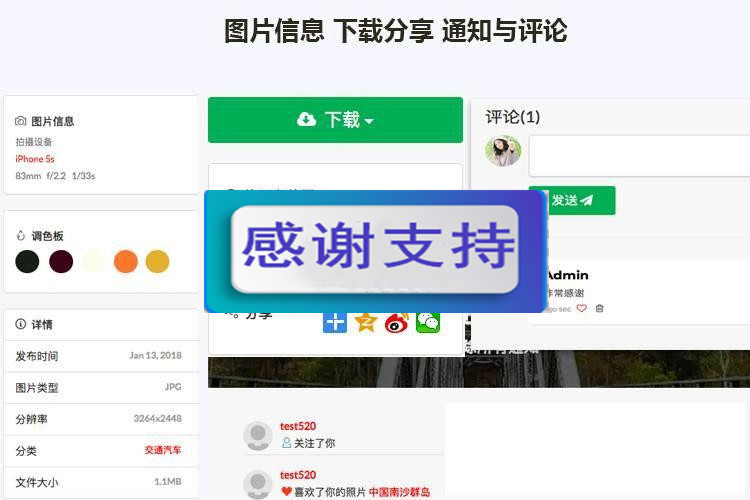Select the dark green palette swatch

27,262
